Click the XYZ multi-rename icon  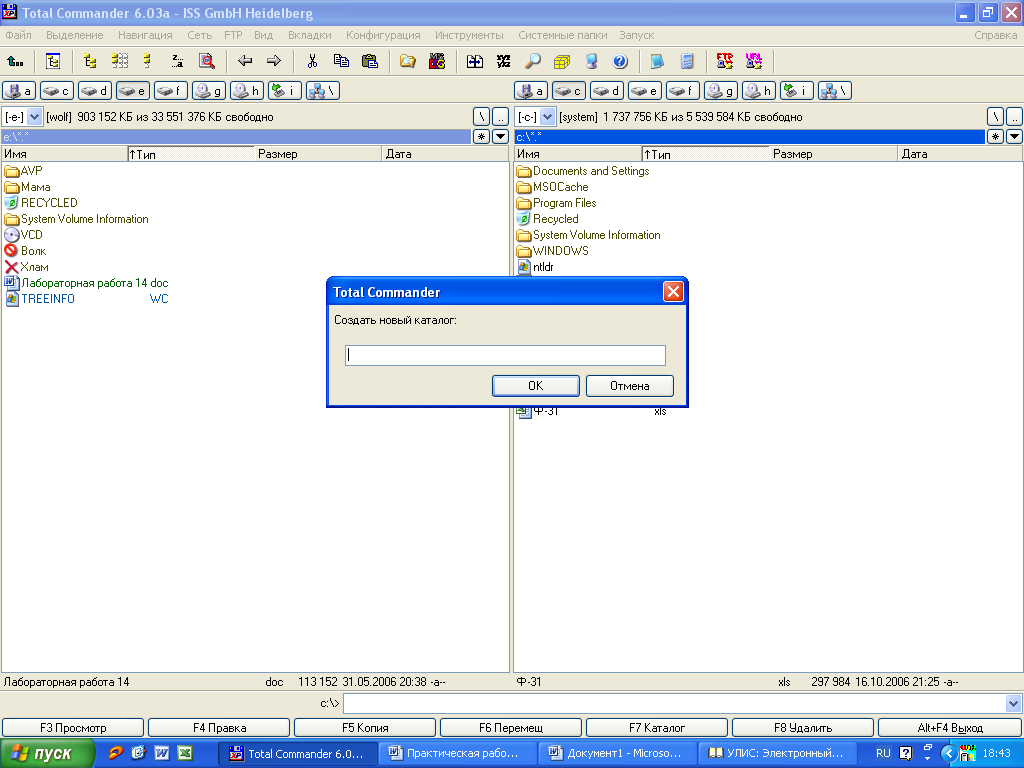(504, 61)
